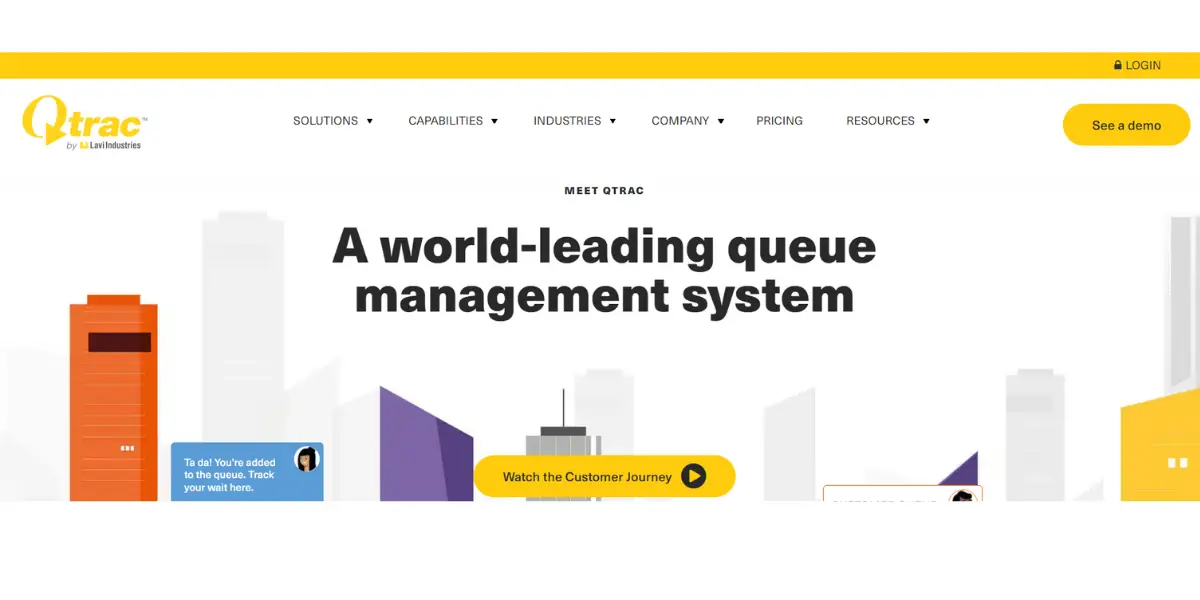Click the avatar in the blue queue message
The height and width of the screenshot is (600, 1200).
[x=307, y=459]
